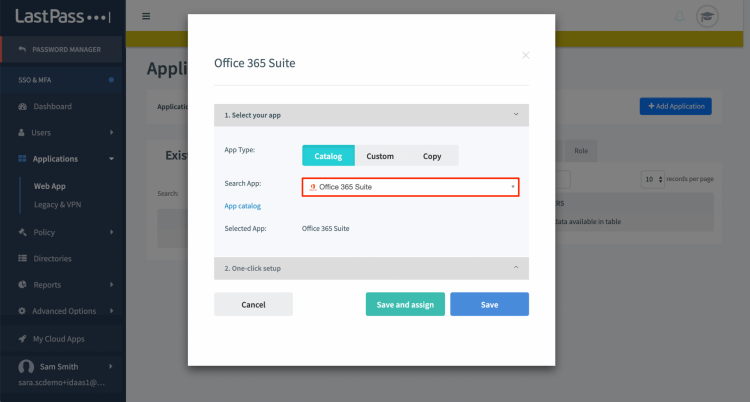Open My Cloud Apps

click(58, 339)
